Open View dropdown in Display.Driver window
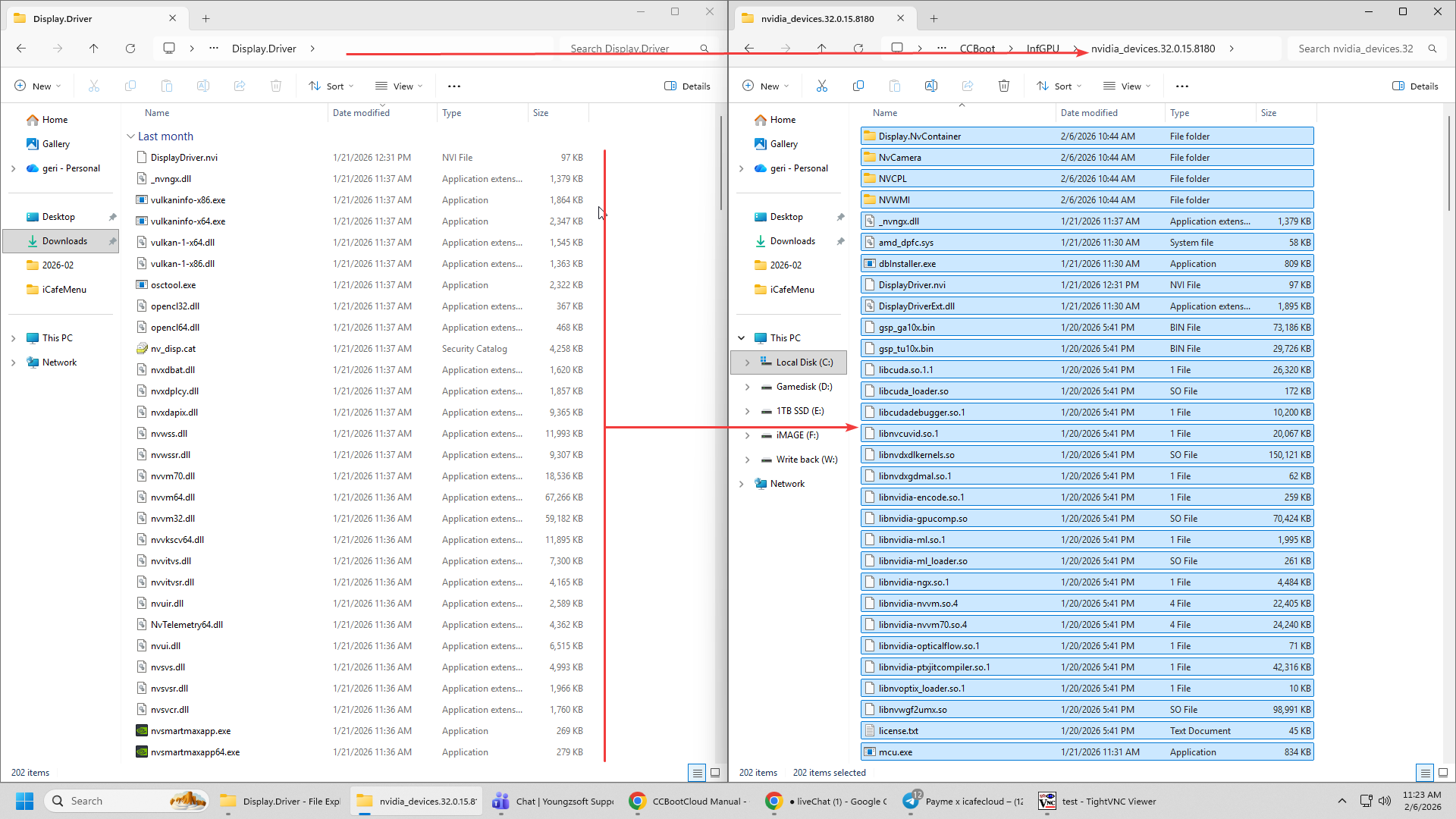This screenshot has height=819, width=1456. [400, 86]
